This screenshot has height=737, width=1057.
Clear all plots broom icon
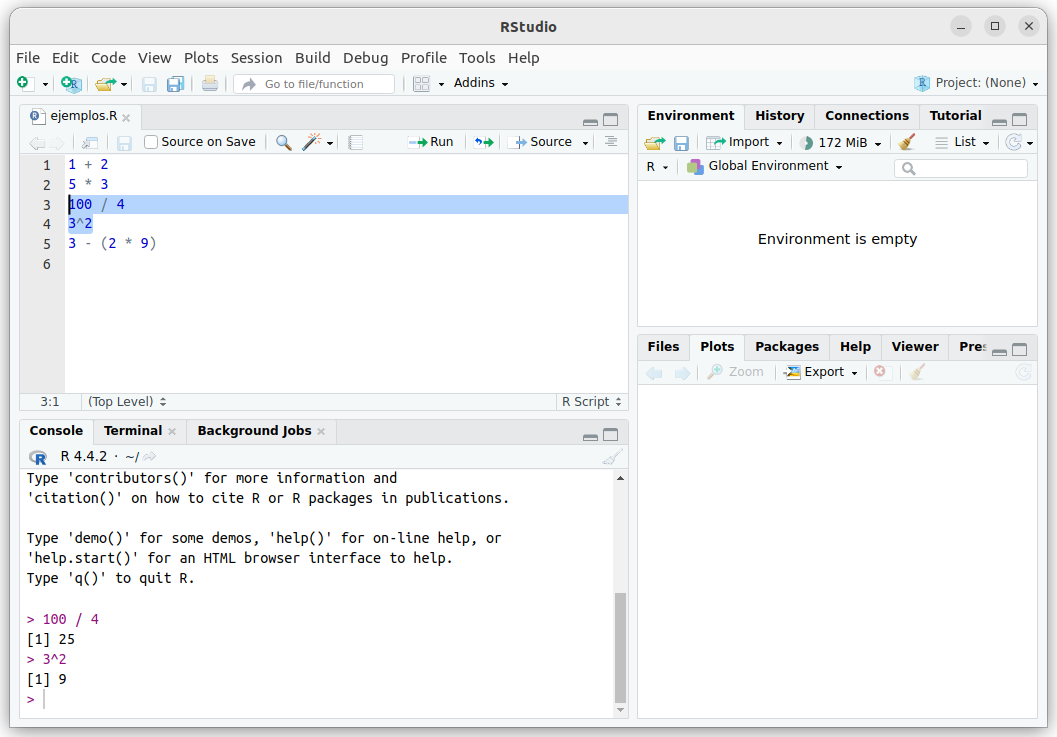pyautogui.click(x=917, y=372)
